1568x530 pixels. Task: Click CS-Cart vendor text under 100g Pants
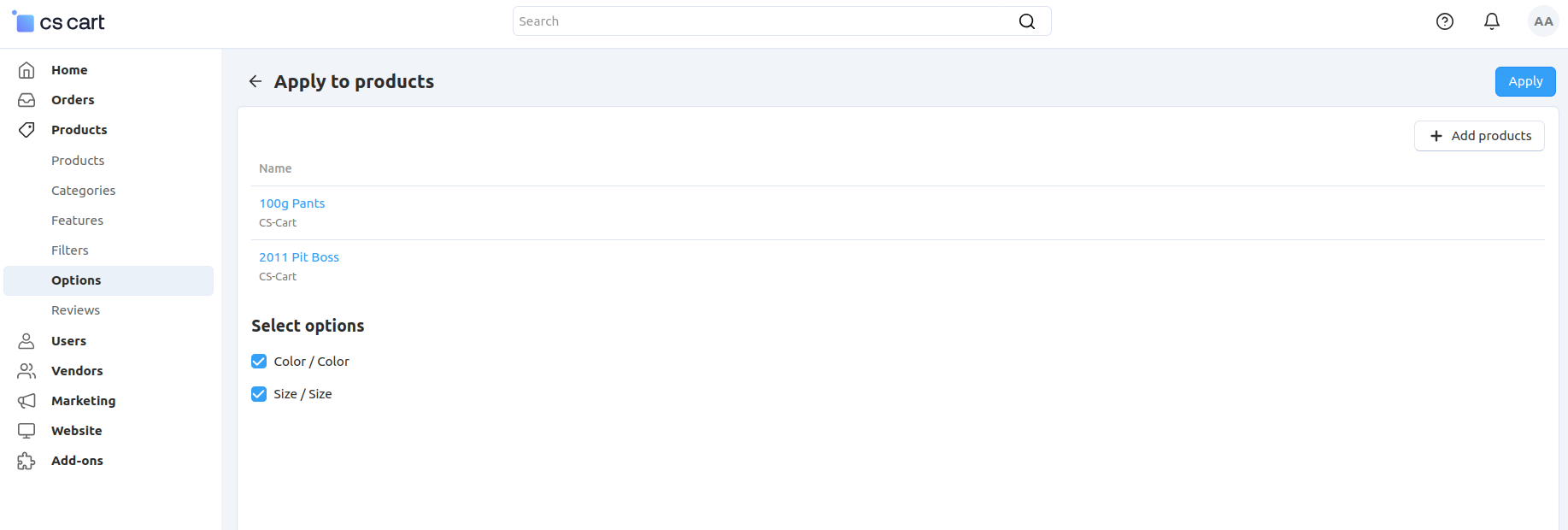coord(278,223)
